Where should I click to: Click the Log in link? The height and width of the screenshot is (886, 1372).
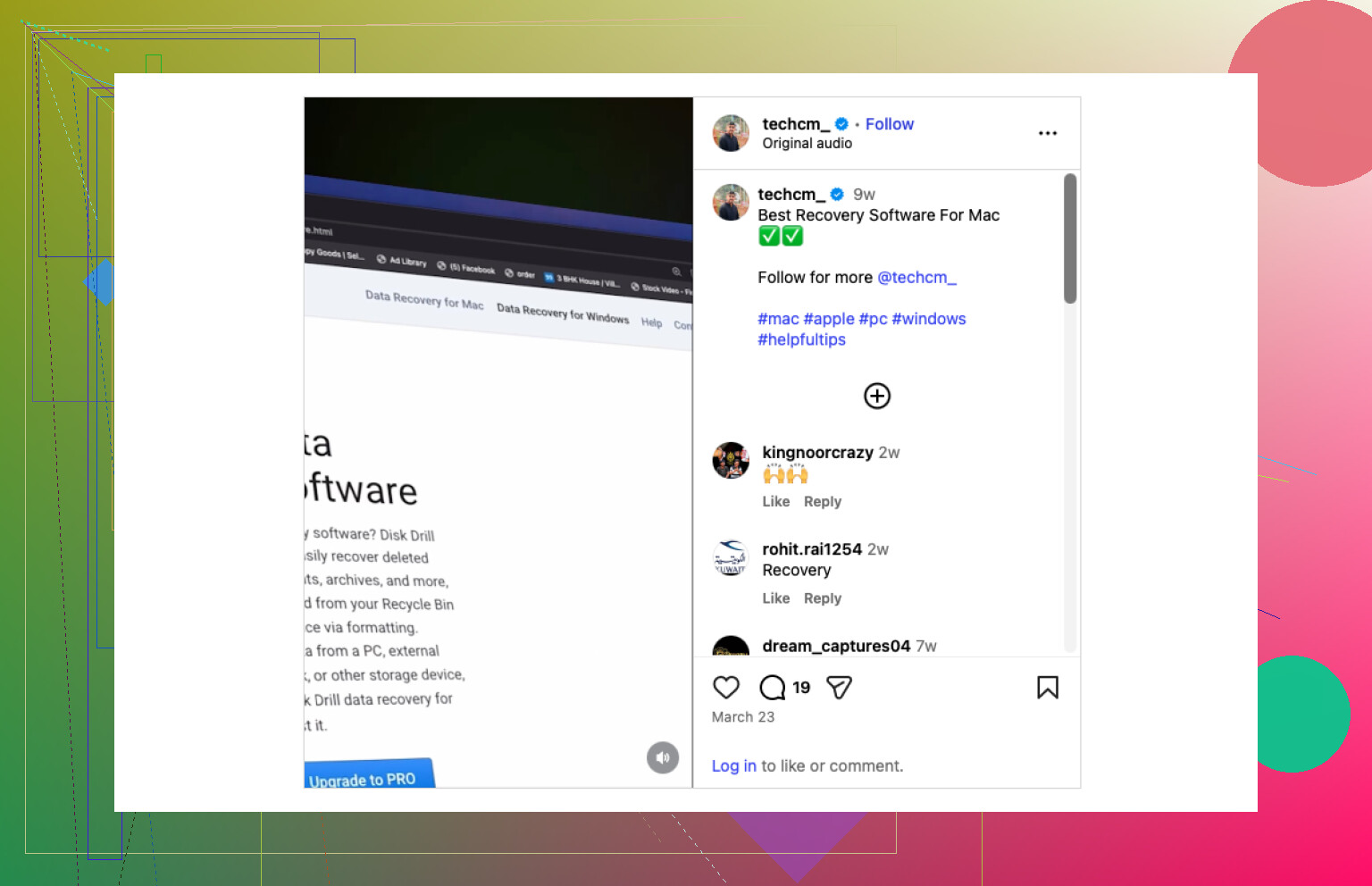pos(734,766)
